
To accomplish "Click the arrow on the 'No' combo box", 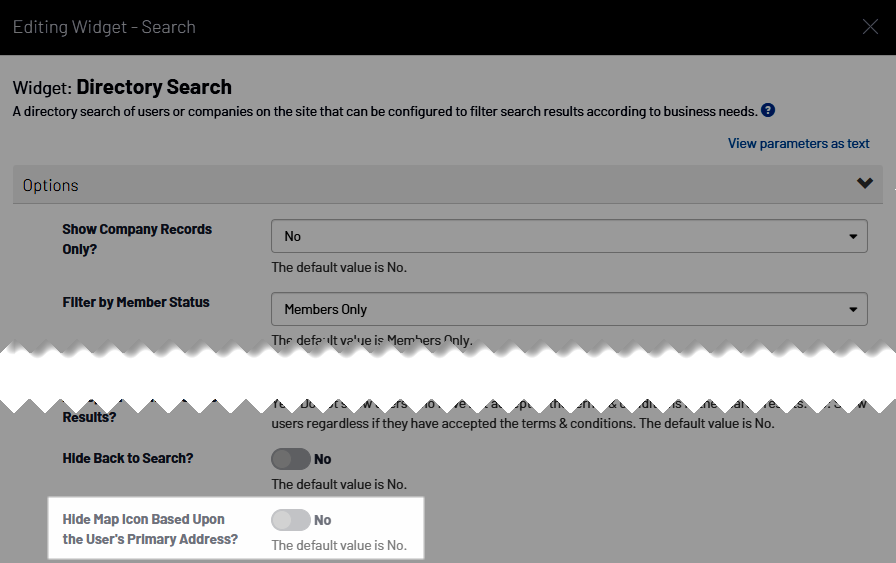I will 852,236.
